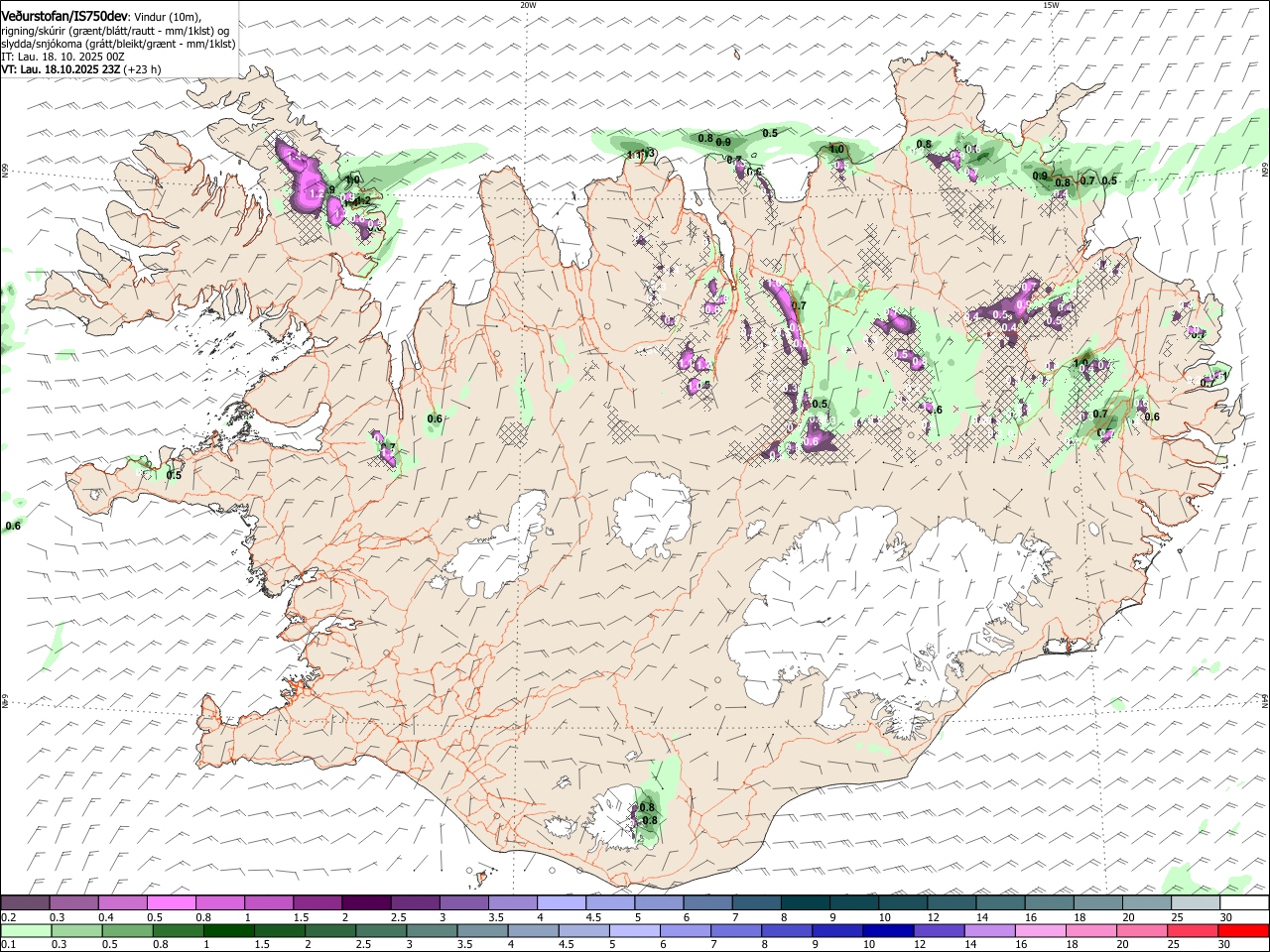1270x952 pixels.
Task: Click the 'IT: Lau. 18. 10. 2025 00Z' line
Action: tap(63, 57)
